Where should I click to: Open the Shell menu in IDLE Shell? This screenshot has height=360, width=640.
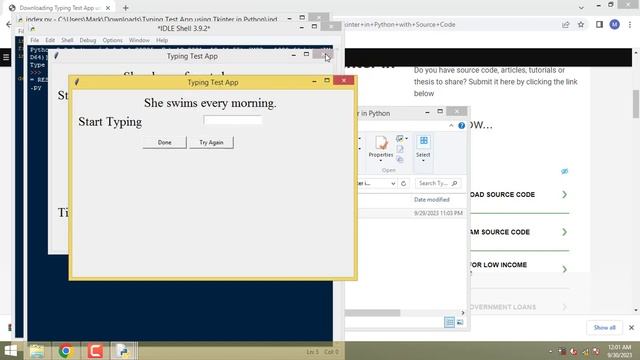(67, 40)
